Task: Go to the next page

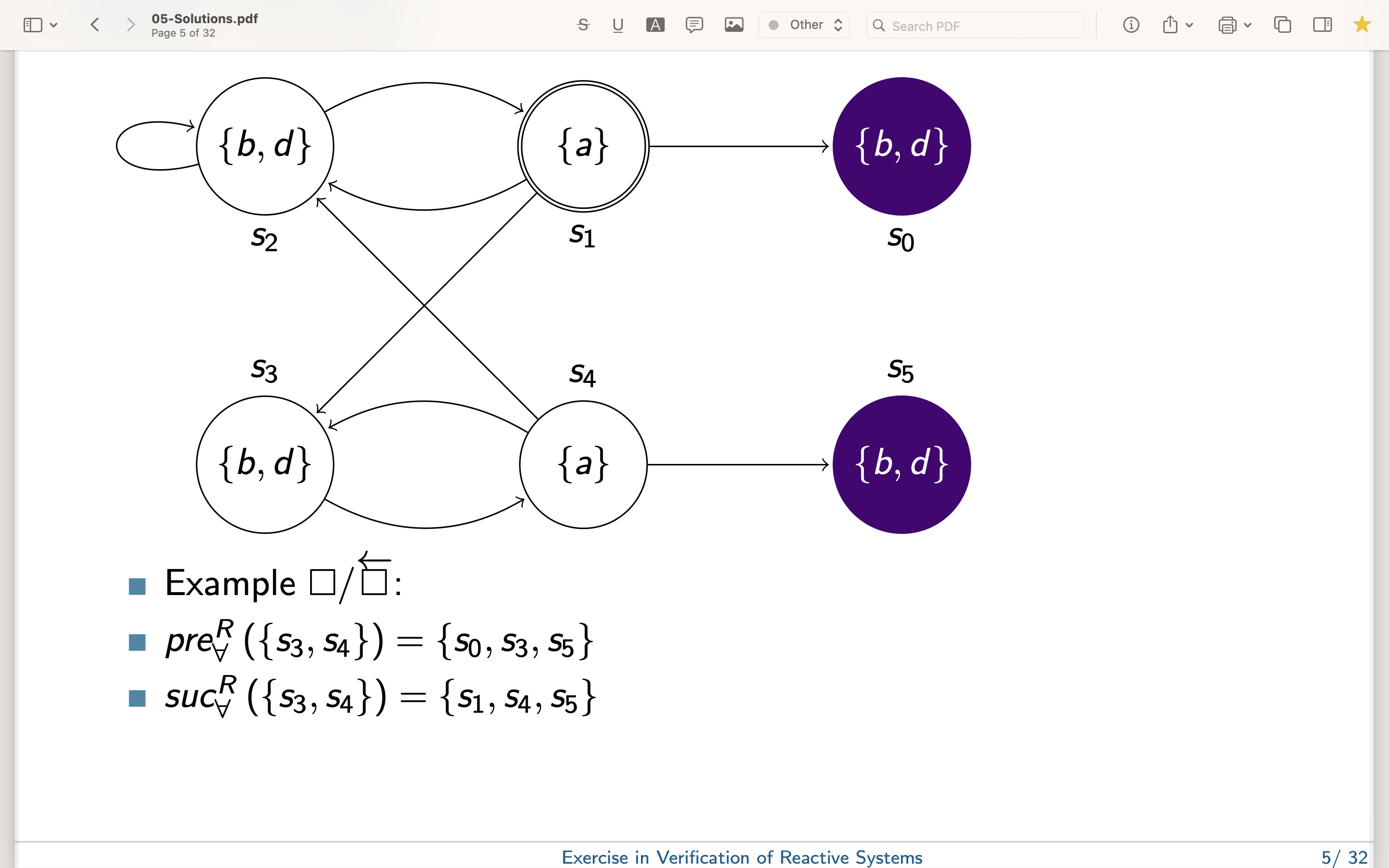Action: point(130,25)
